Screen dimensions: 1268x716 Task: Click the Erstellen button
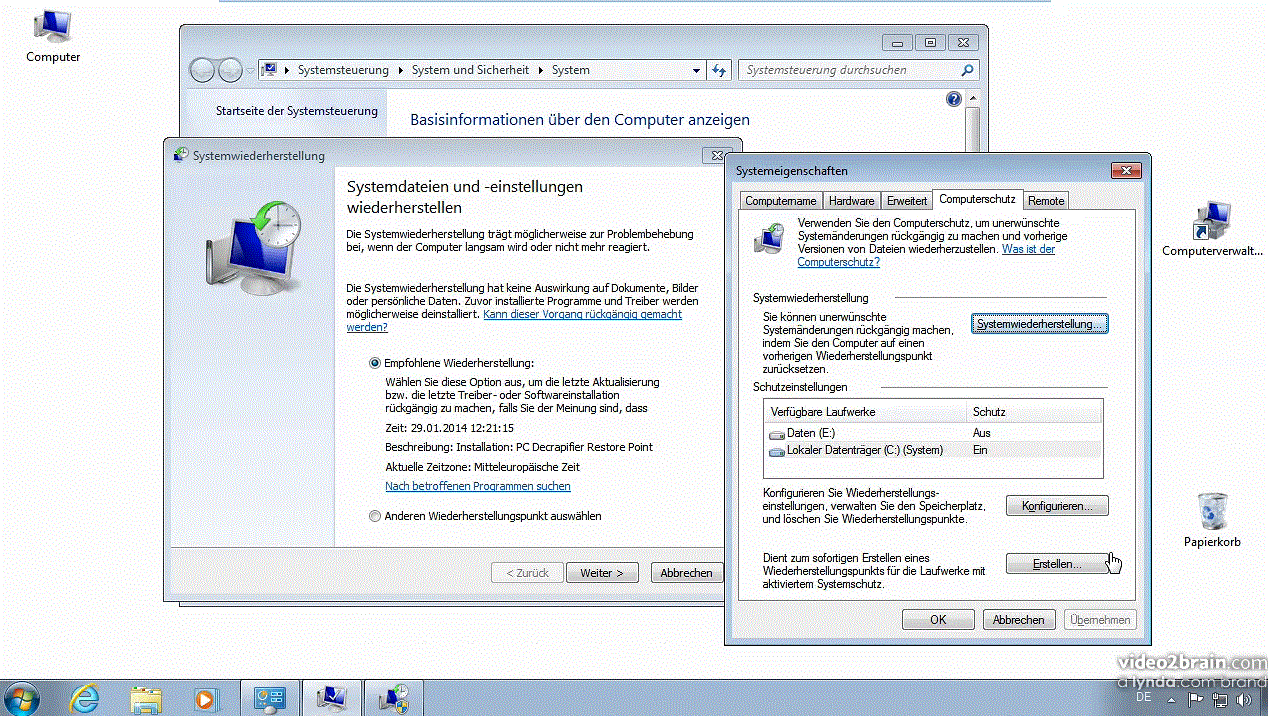1057,563
